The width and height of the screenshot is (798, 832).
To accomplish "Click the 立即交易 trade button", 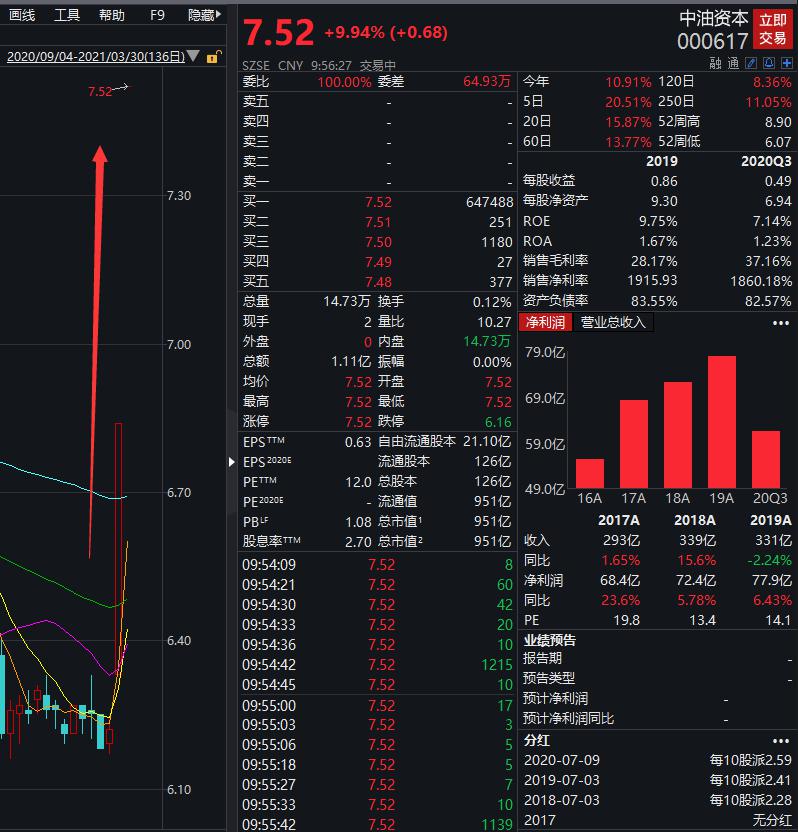I will pos(773,29).
